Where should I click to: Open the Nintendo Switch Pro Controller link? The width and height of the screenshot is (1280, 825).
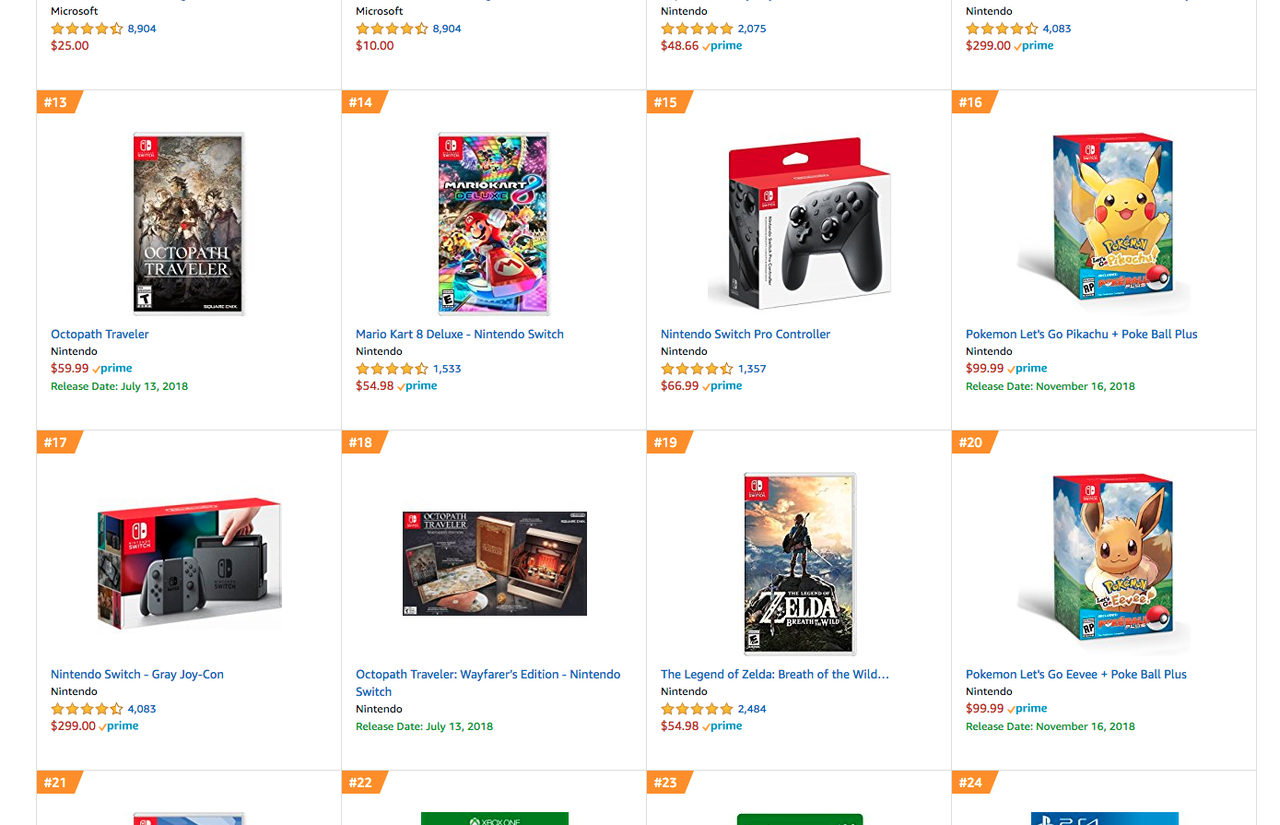click(x=745, y=334)
